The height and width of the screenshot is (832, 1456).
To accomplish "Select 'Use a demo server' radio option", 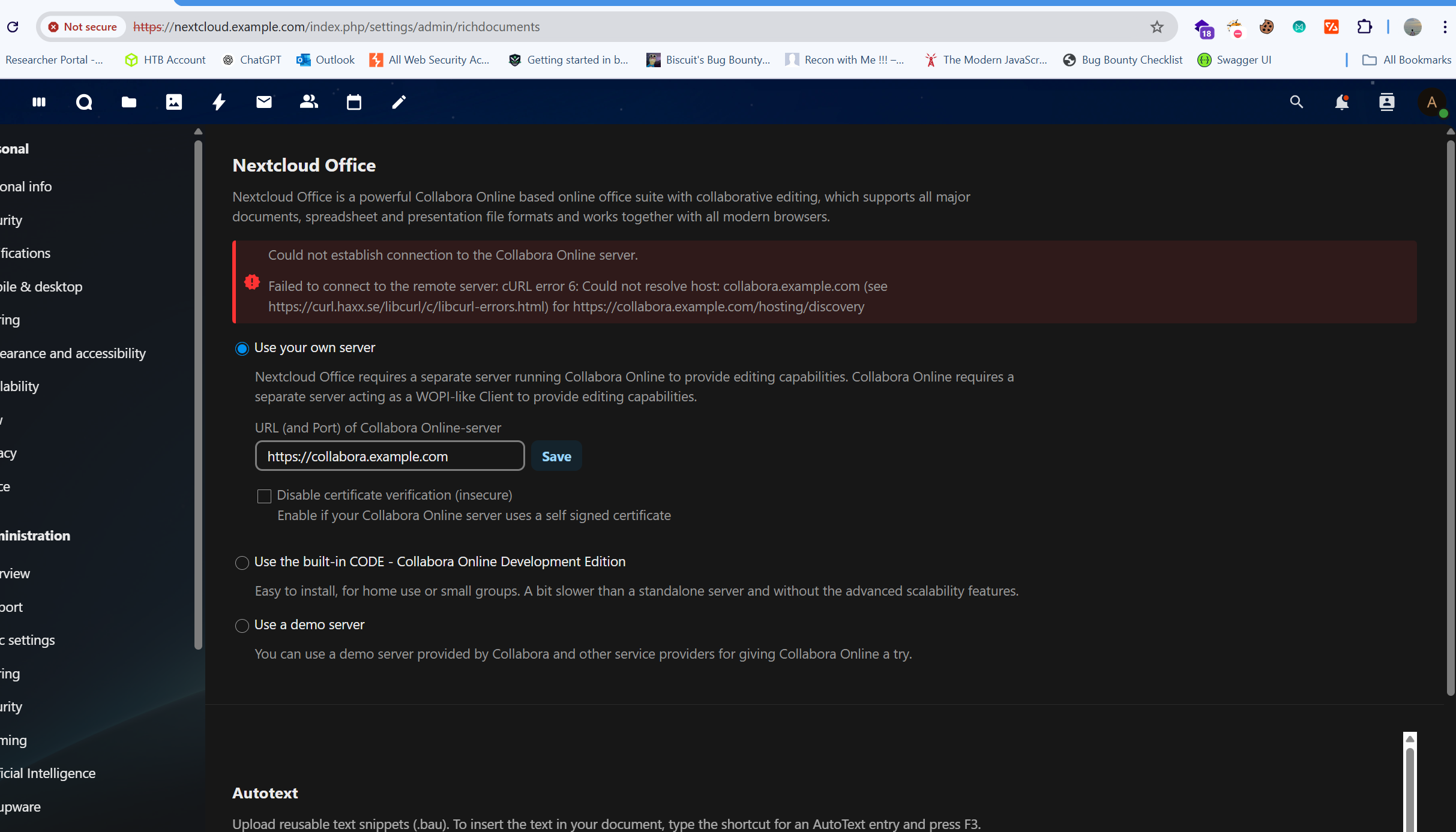I will pos(242,626).
